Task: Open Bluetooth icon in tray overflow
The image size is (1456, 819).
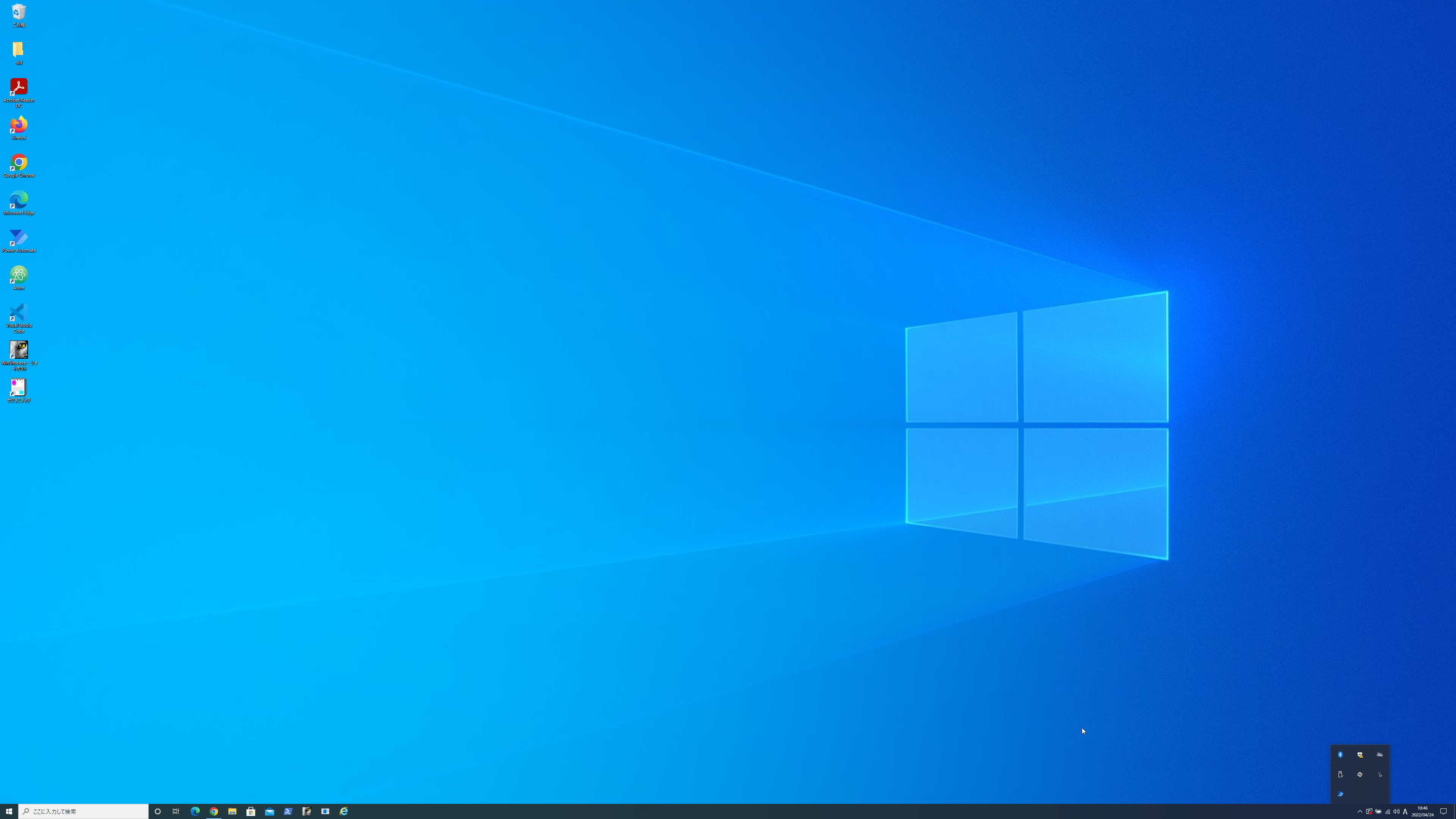Action: pos(1340,755)
